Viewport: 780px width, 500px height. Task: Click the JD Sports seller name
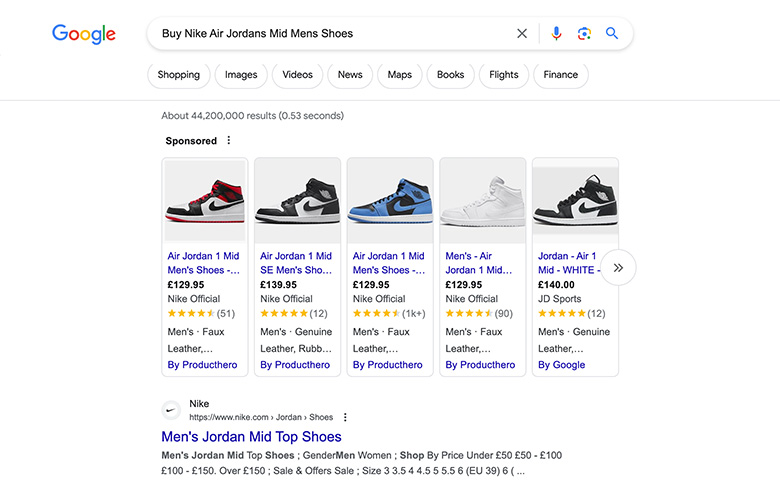point(560,299)
